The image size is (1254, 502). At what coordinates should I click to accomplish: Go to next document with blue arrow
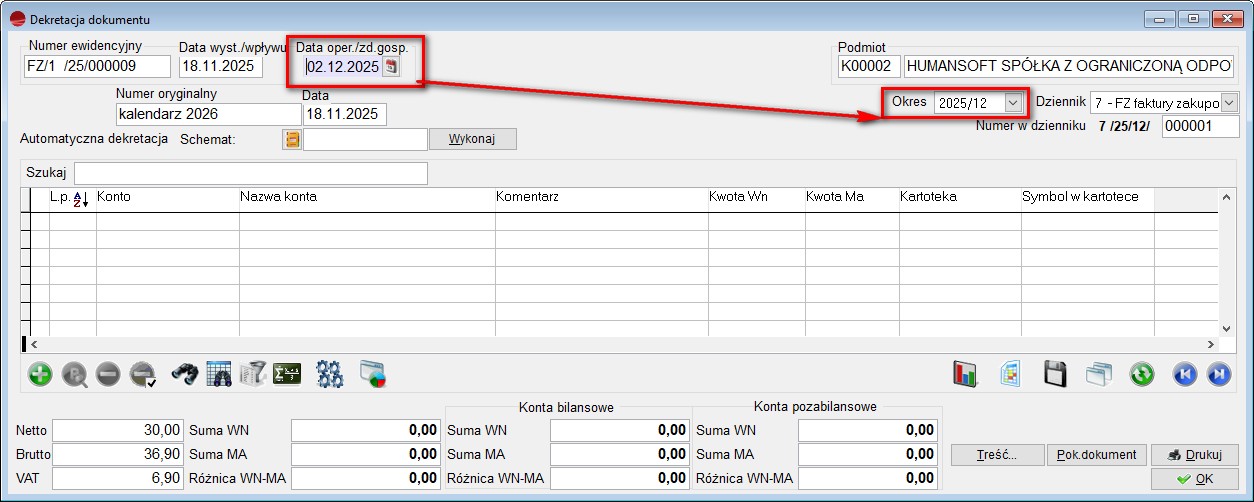pyautogui.click(x=1218, y=375)
